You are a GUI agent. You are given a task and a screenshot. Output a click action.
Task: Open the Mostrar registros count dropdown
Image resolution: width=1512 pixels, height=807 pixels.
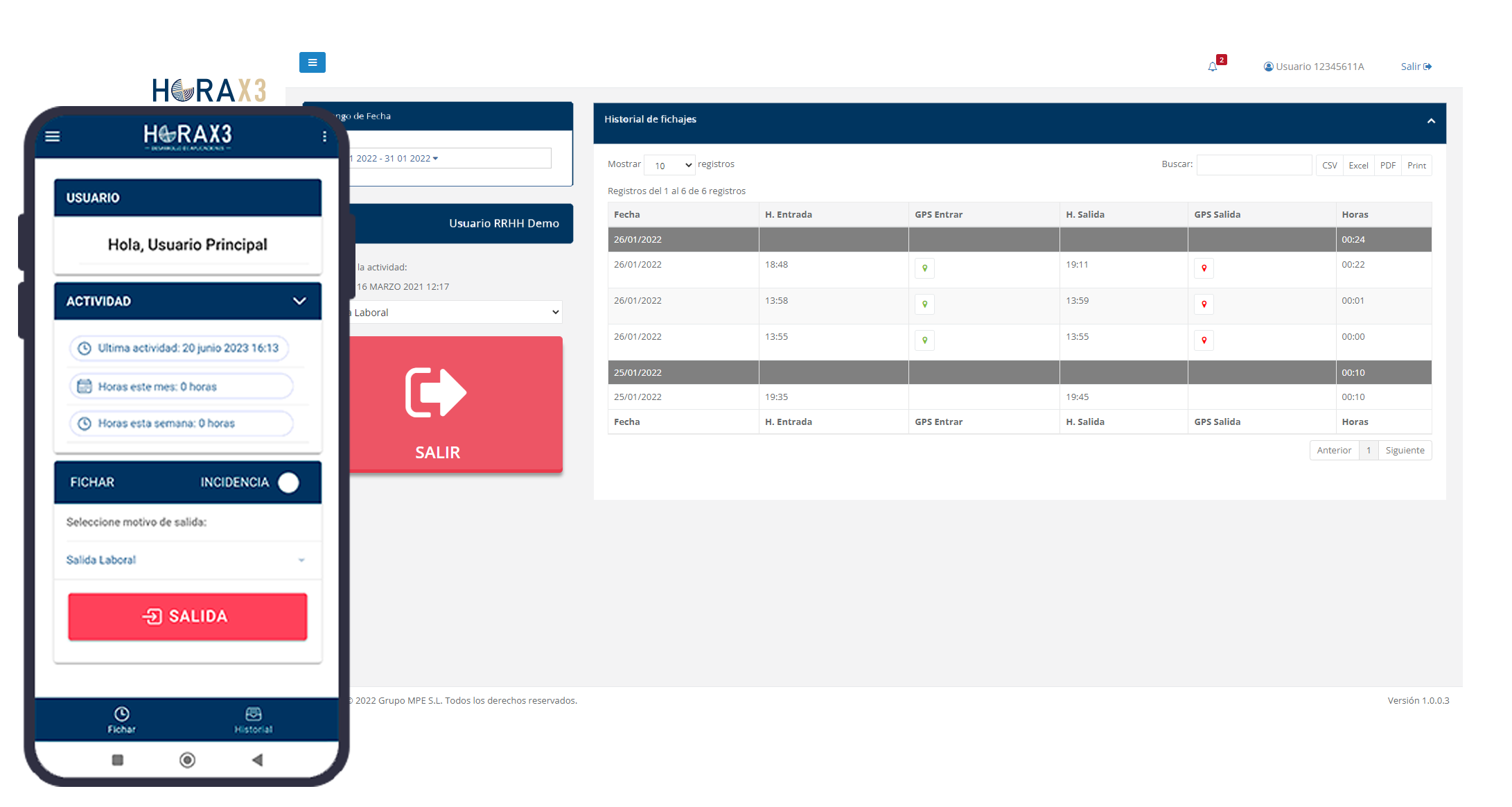click(669, 165)
